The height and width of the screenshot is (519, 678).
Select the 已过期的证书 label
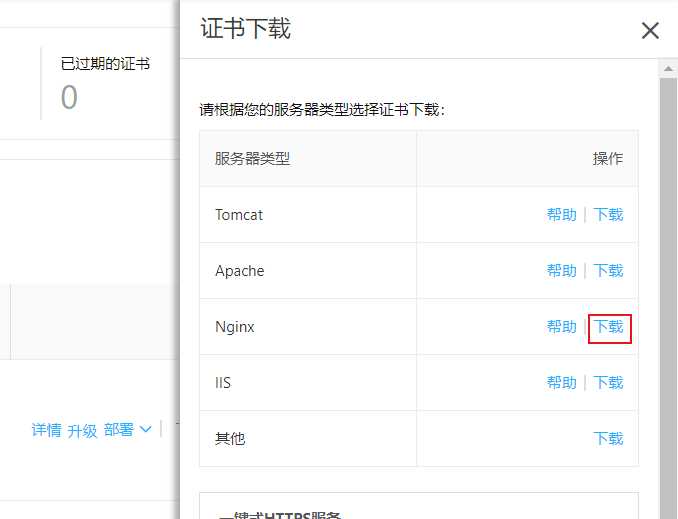pos(105,64)
